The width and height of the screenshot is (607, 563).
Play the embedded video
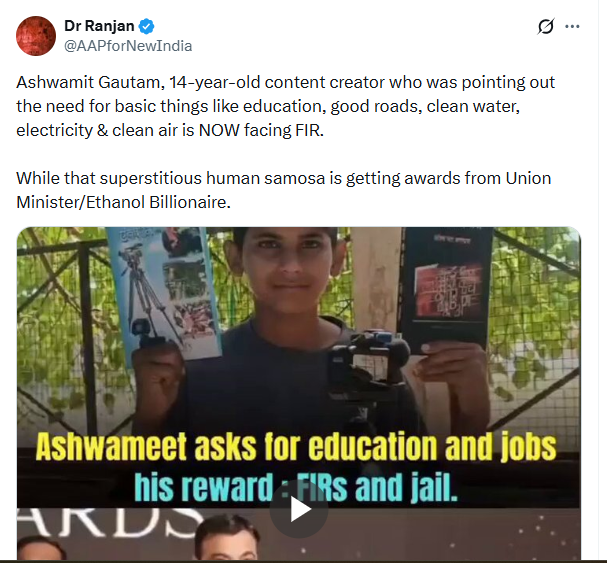coord(298,510)
